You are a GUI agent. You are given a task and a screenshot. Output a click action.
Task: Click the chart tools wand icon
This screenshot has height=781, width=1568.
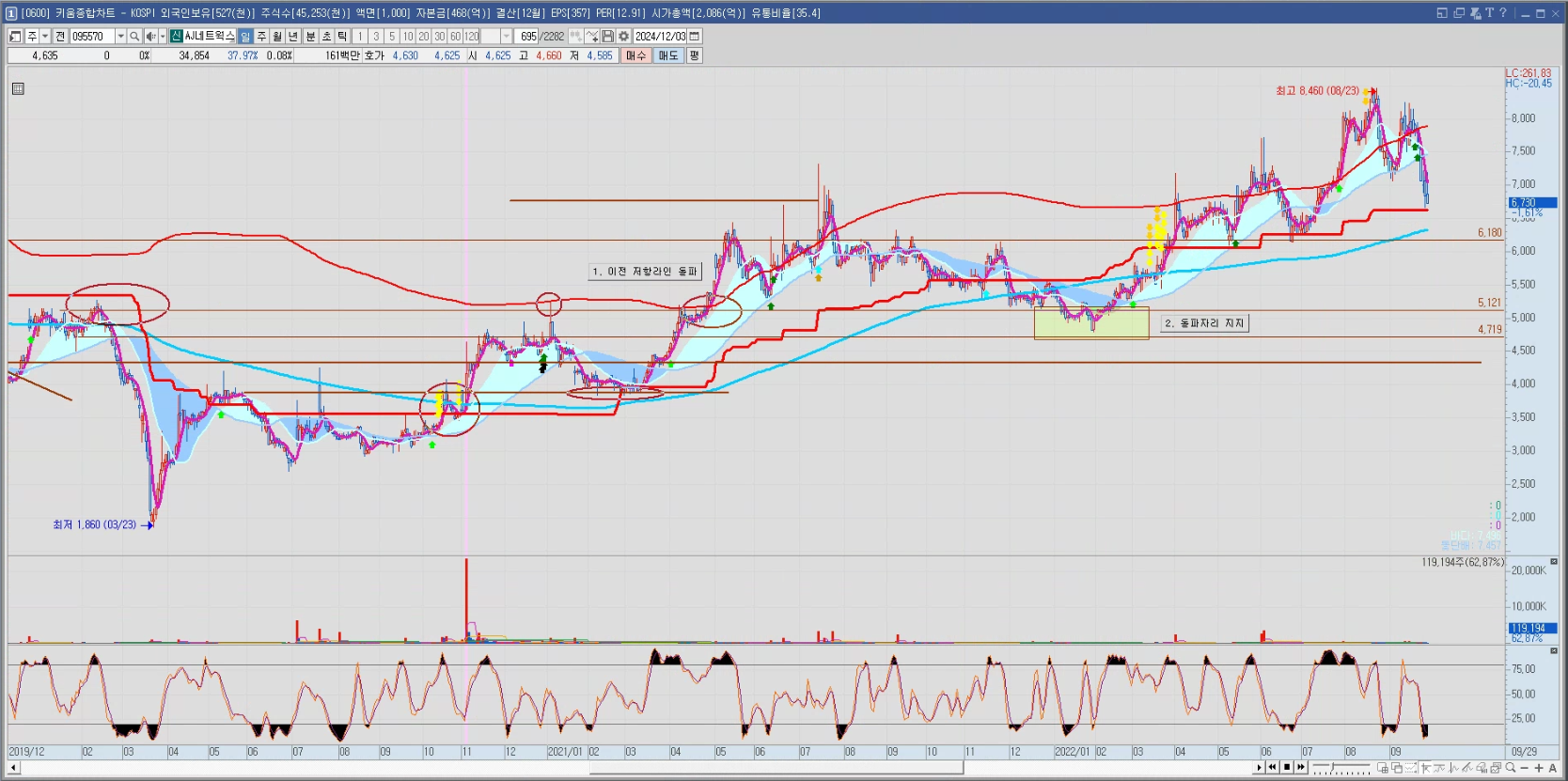pos(592,36)
